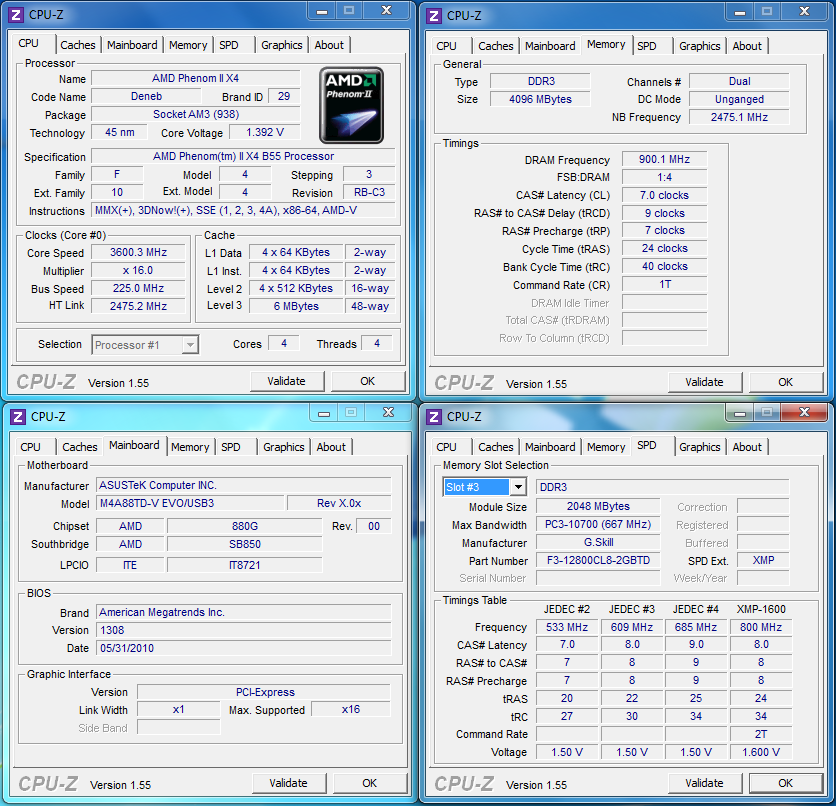Go to SPD tab in Mainboard window

[x=231, y=447]
